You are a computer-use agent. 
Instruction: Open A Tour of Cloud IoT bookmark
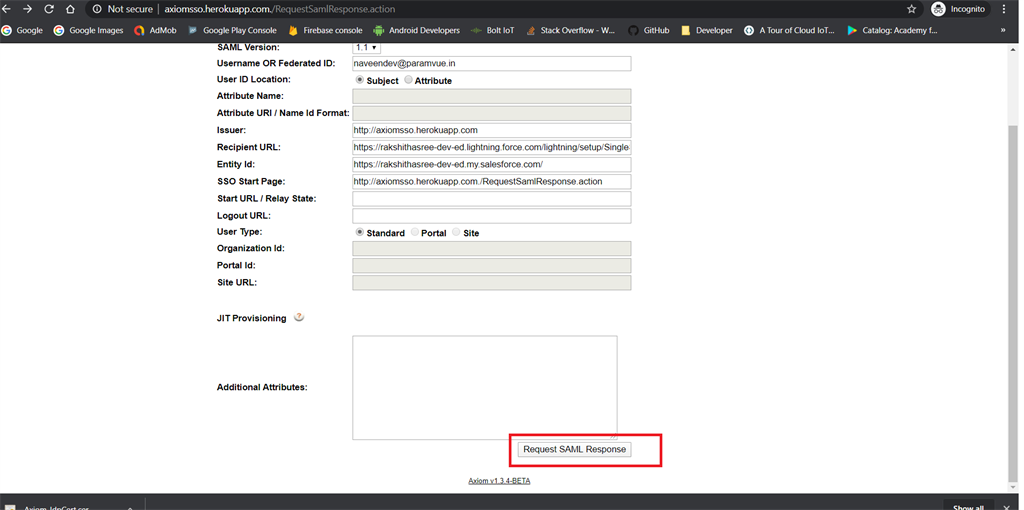click(x=790, y=30)
